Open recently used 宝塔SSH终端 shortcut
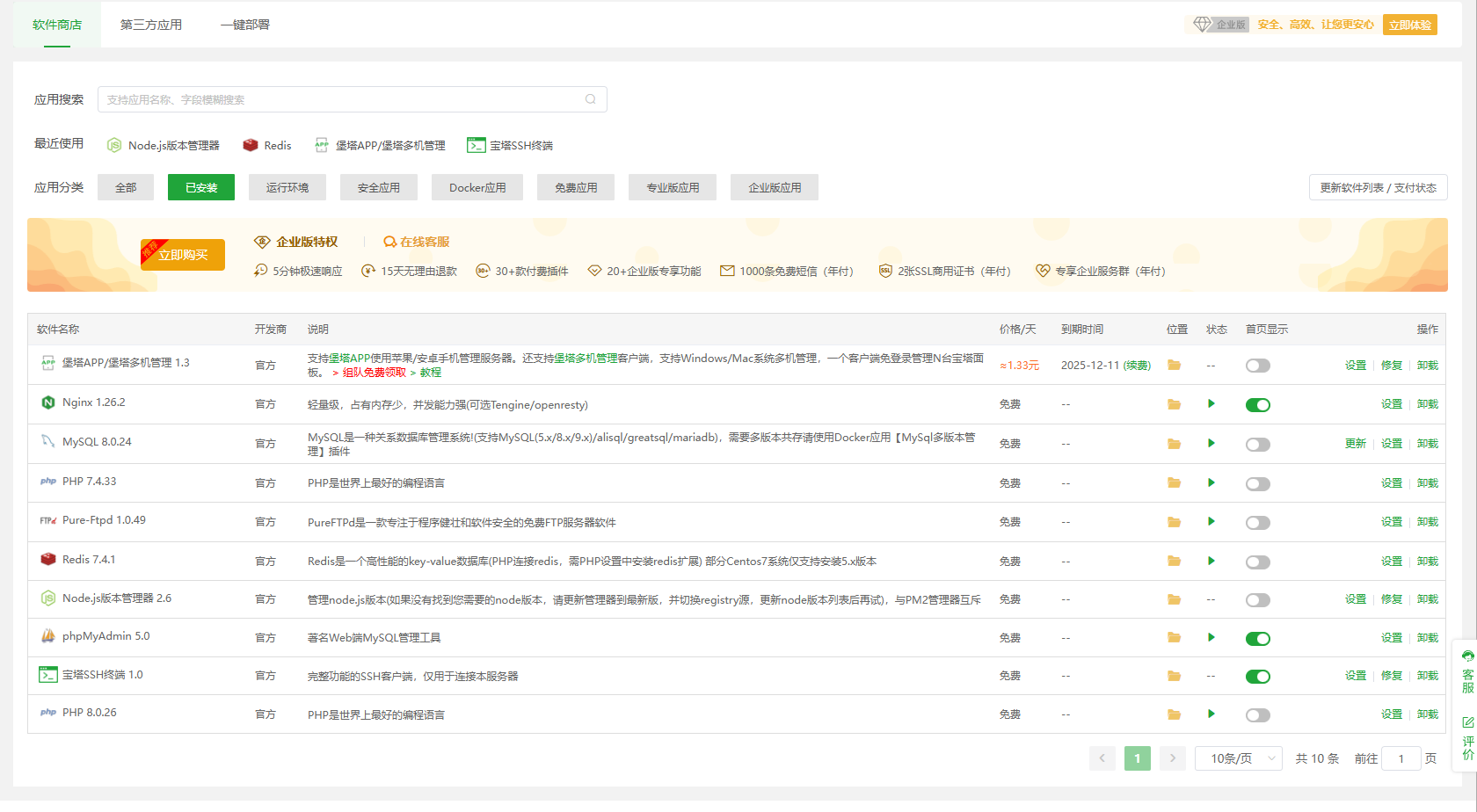The width and height of the screenshot is (1477, 812). point(510,146)
